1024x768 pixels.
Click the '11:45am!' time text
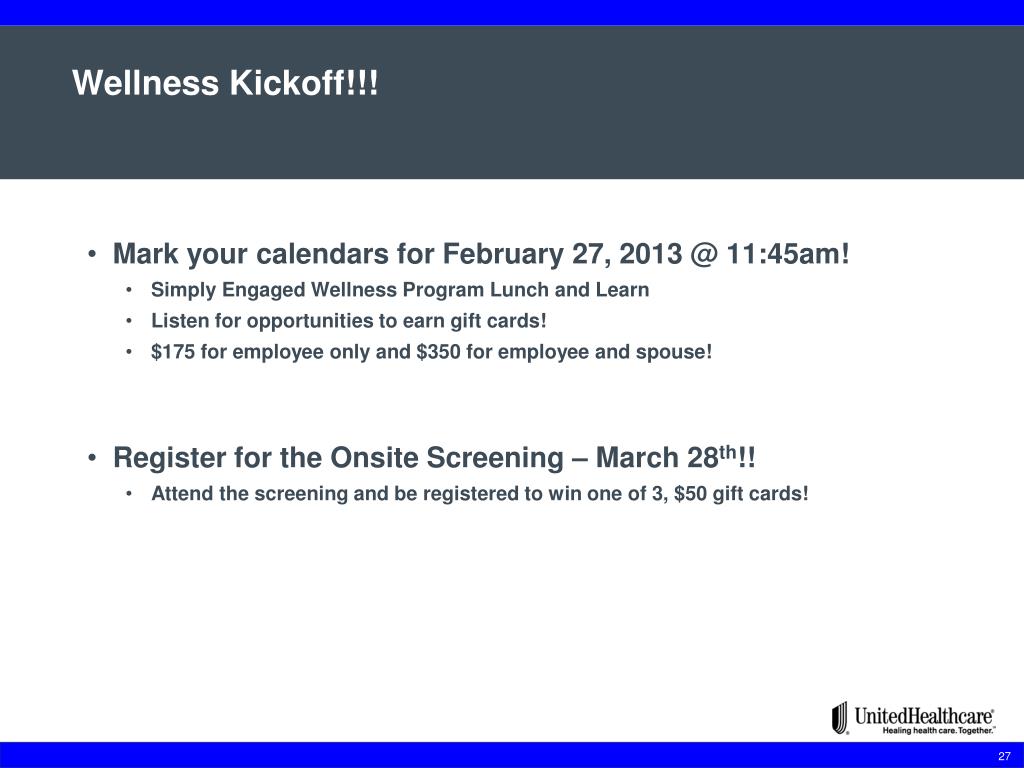click(788, 254)
